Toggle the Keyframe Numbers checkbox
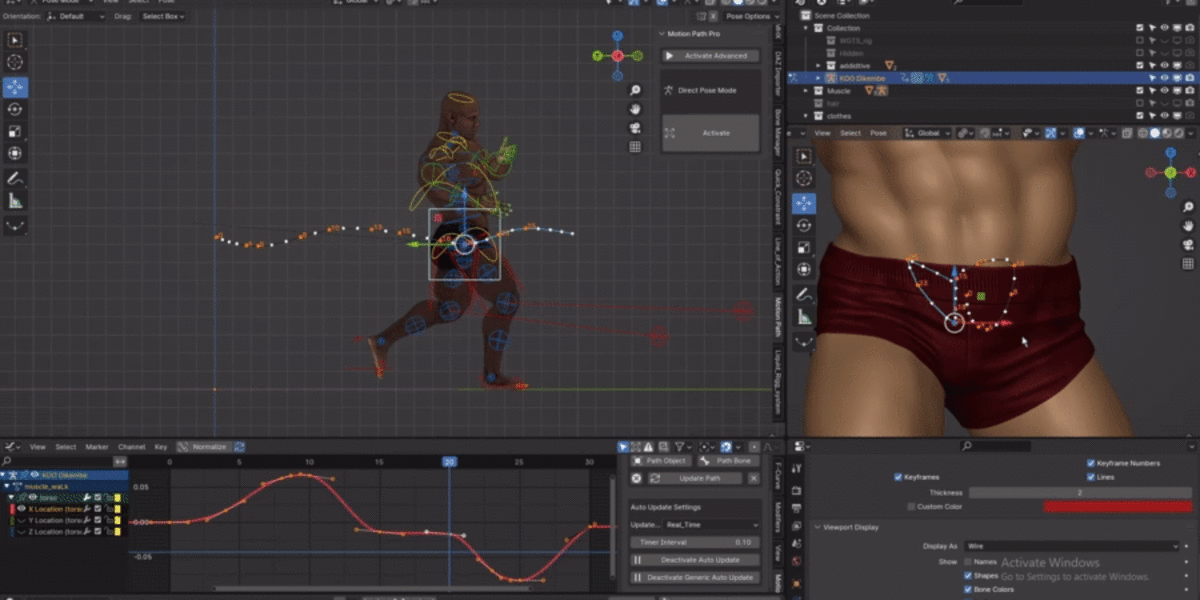The width and height of the screenshot is (1200, 600). pos(1091,463)
